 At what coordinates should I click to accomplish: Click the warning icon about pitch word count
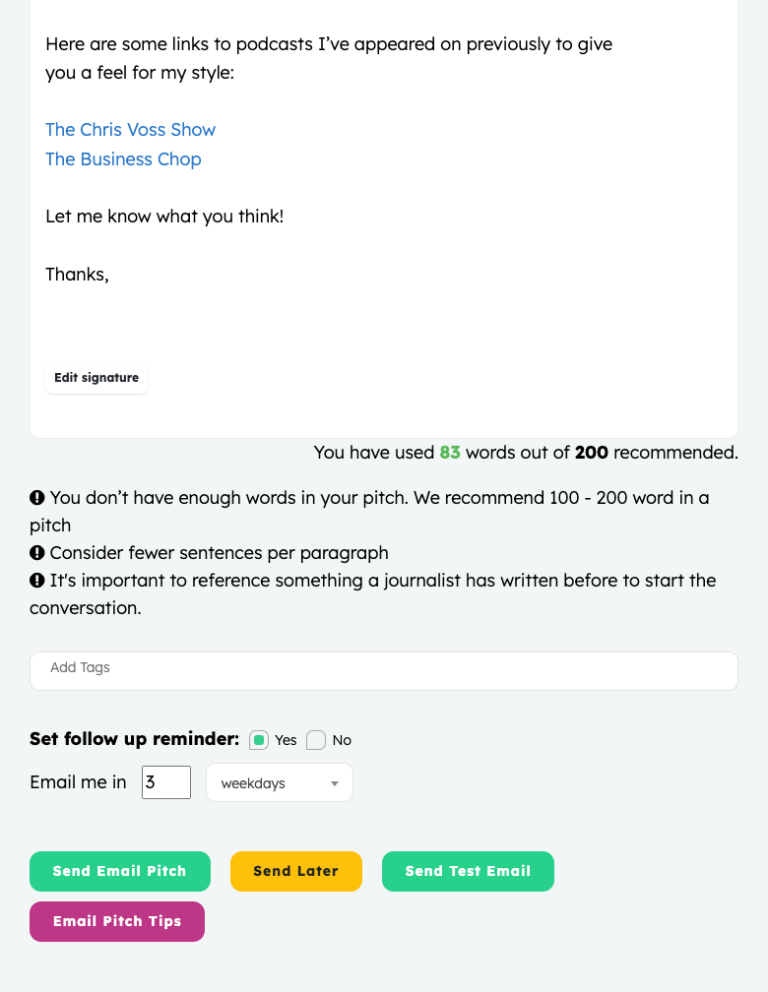37,497
